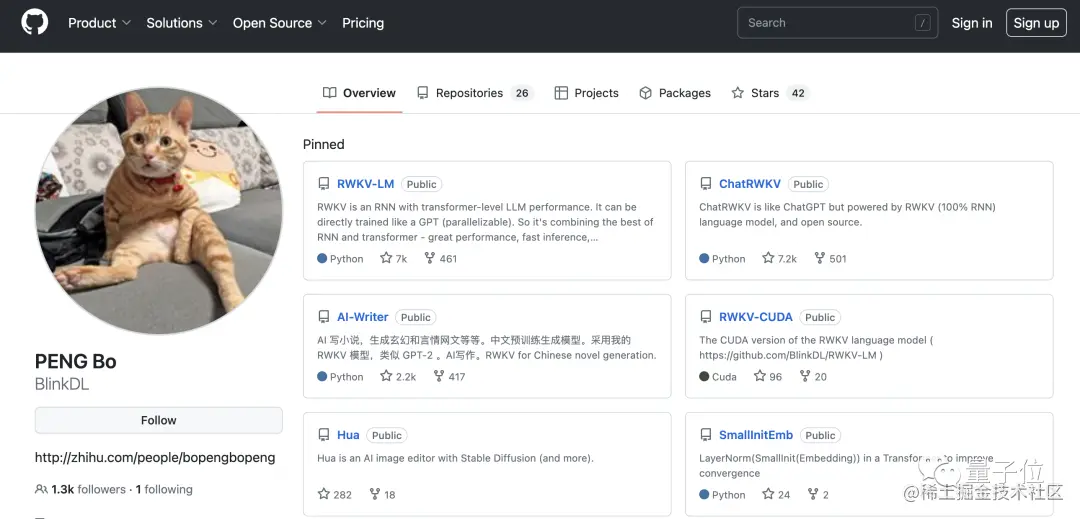Click the Public badge on RWKV-LM
1080x519 pixels.
pyautogui.click(x=422, y=184)
